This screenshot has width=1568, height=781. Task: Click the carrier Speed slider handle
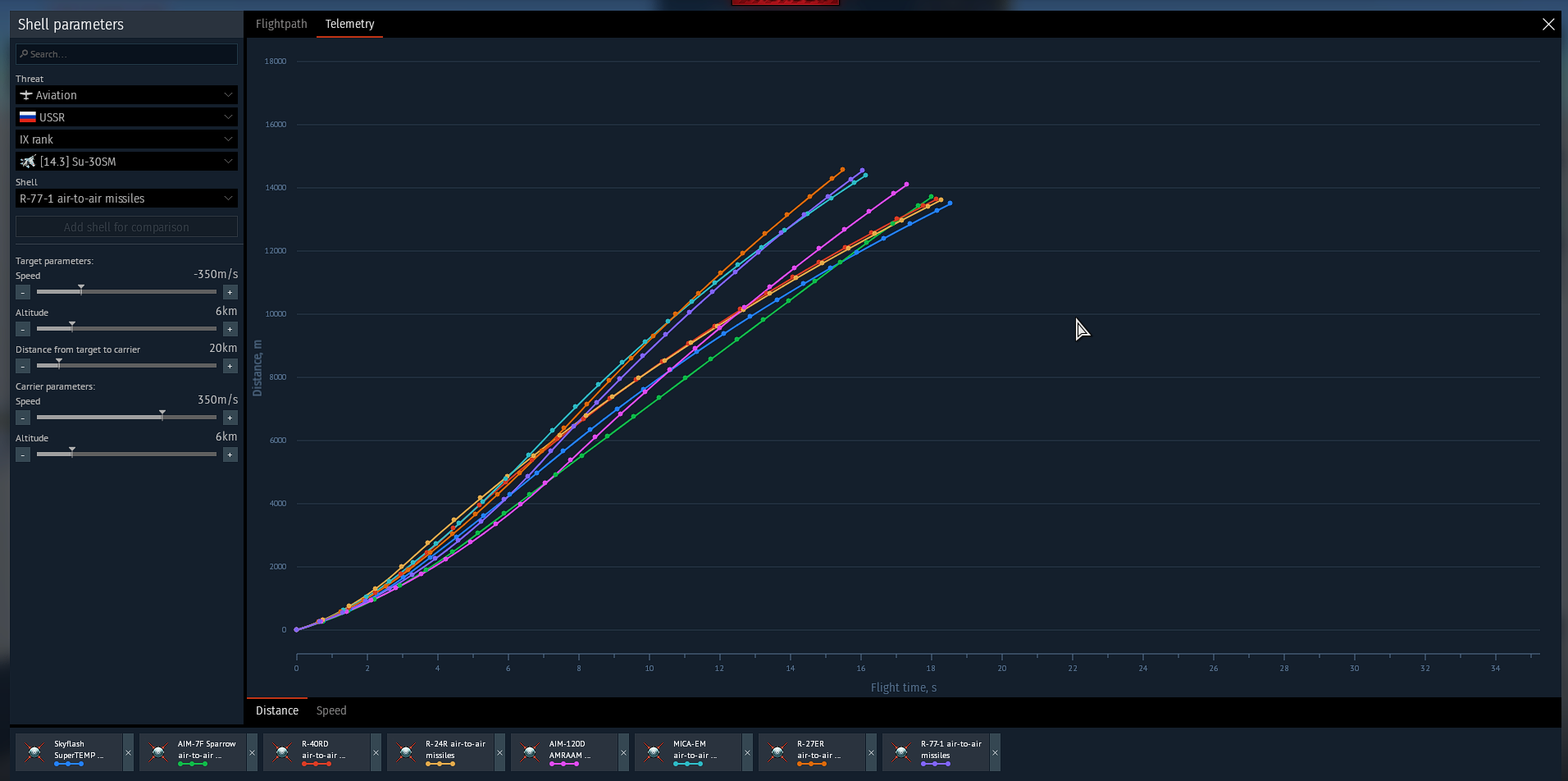coord(162,414)
